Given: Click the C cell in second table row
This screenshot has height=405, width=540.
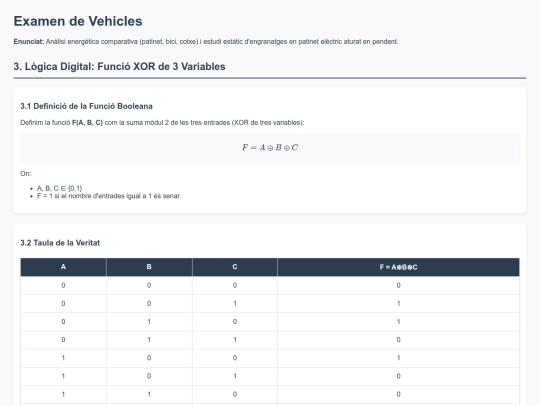Looking at the screenshot, I should click(235, 304).
